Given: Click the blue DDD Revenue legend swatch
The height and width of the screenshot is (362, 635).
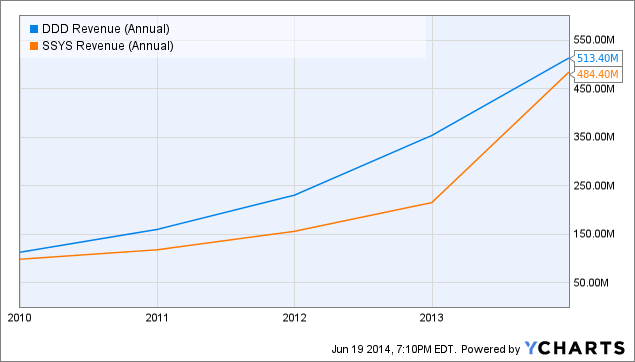Looking at the screenshot, I should point(34,29).
